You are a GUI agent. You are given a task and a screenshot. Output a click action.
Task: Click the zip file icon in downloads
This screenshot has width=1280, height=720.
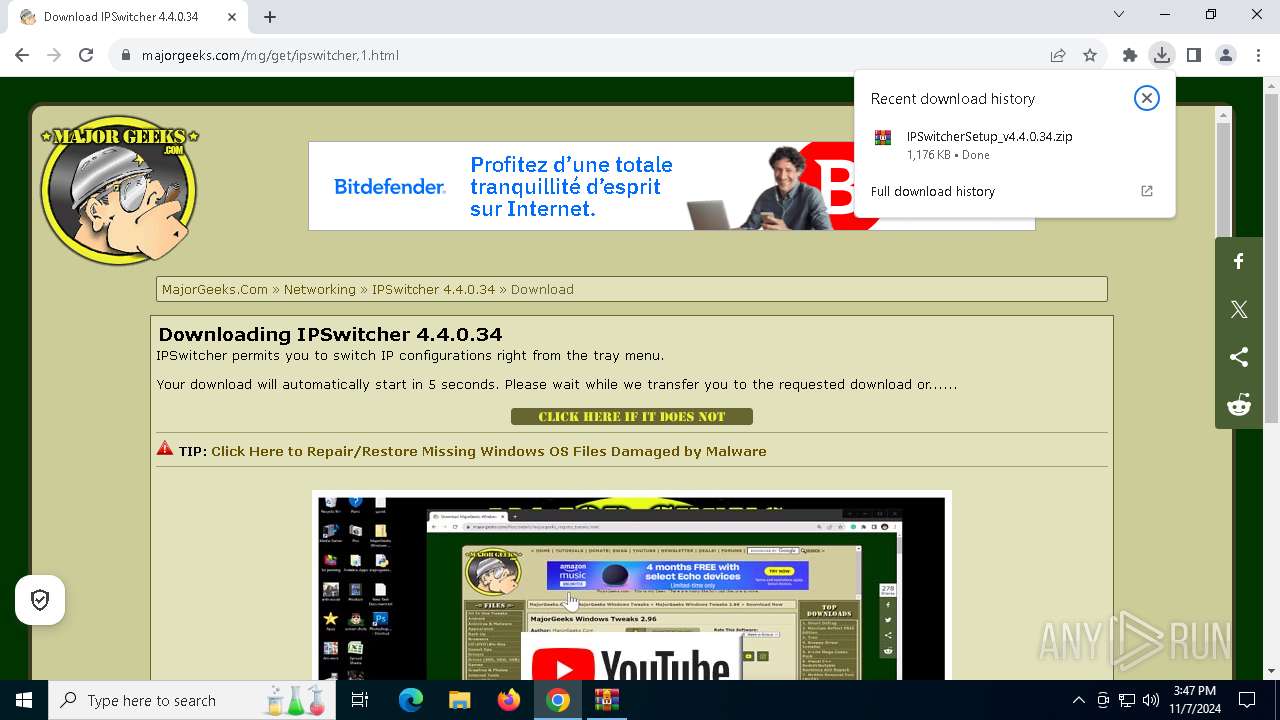pyautogui.click(x=883, y=138)
